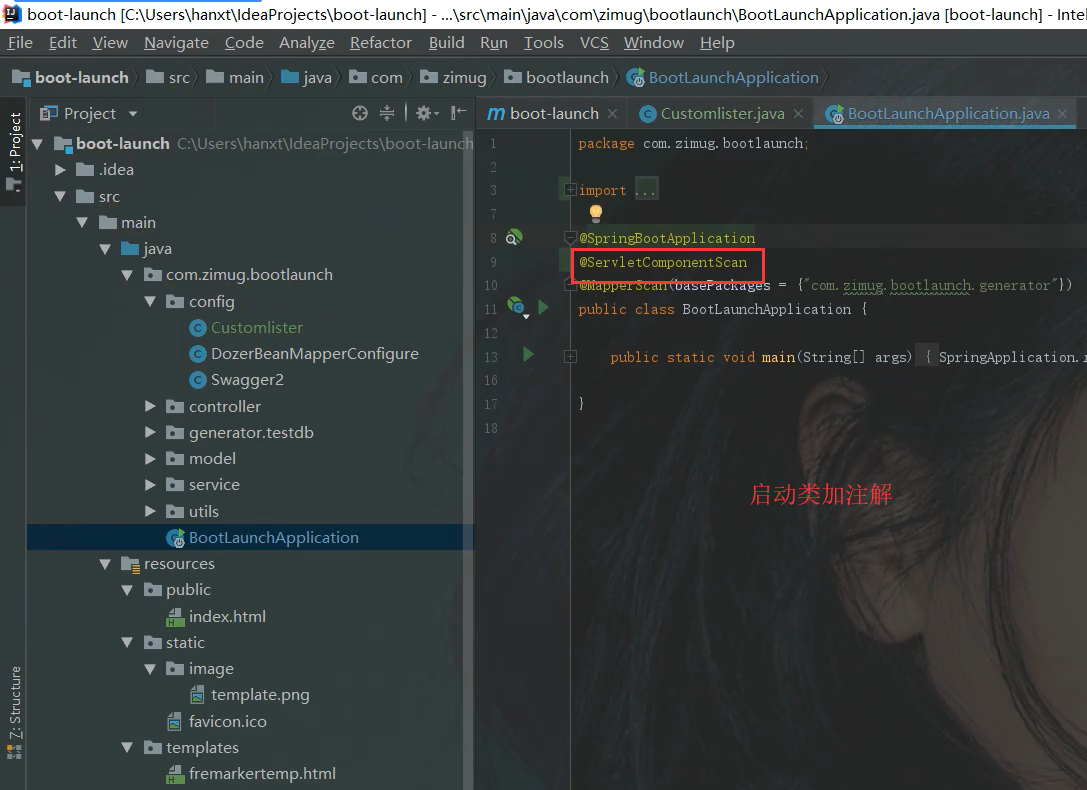This screenshot has height=790, width=1087.
Task: Click the Swagger2 class icon
Action: tap(198, 380)
